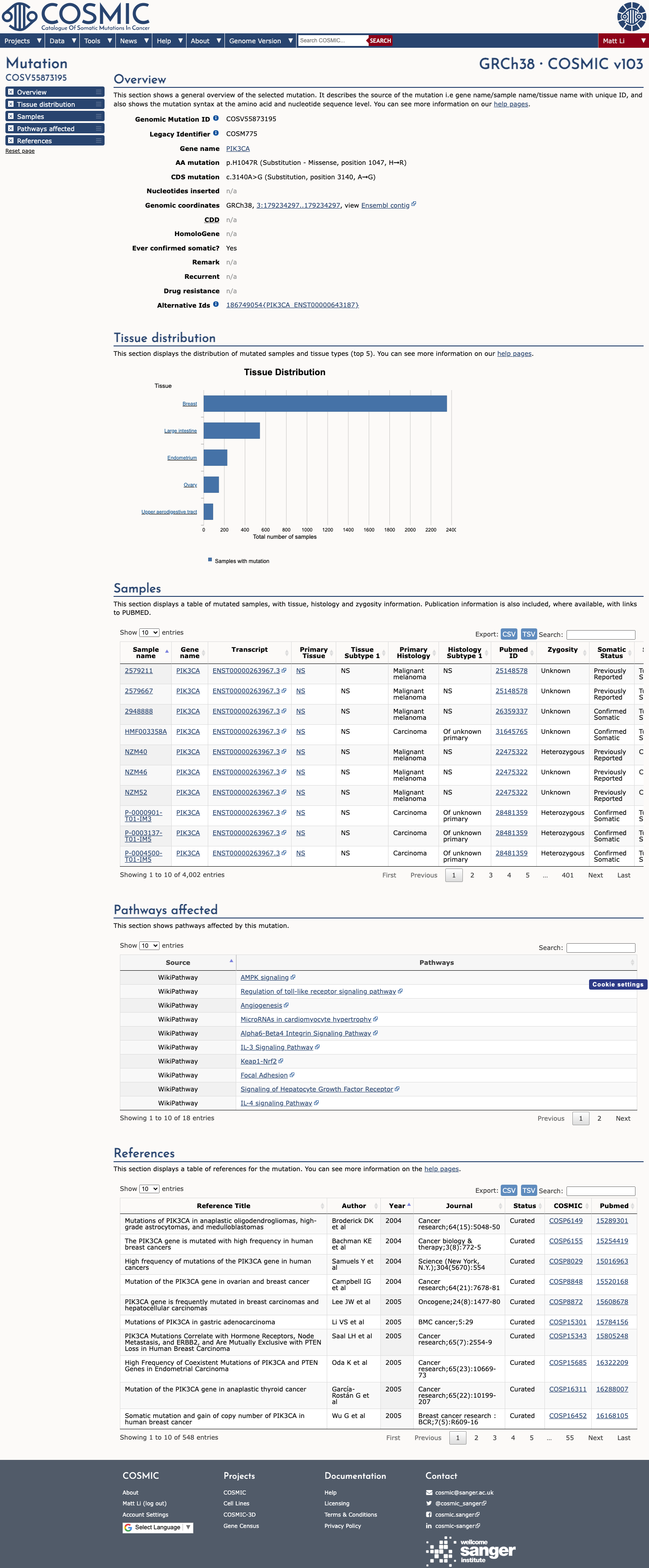This screenshot has width=649, height=1568.
Task: Click the external-link icon next to Focal Adhesion
Action: point(292,1075)
